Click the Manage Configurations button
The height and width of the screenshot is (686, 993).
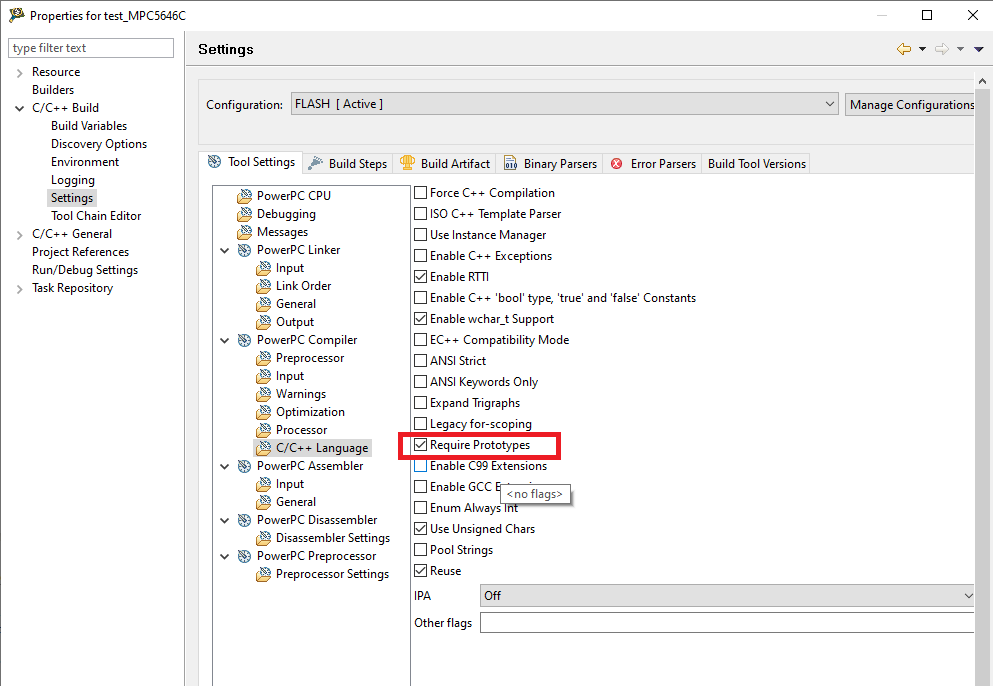click(x=911, y=104)
